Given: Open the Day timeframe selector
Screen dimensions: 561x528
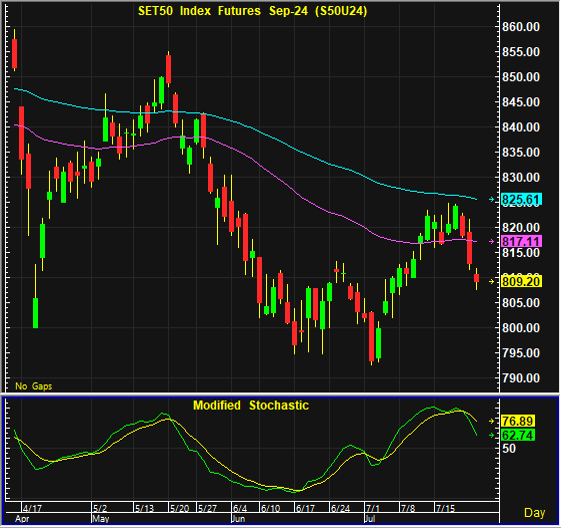Looking at the screenshot, I should [534, 513].
